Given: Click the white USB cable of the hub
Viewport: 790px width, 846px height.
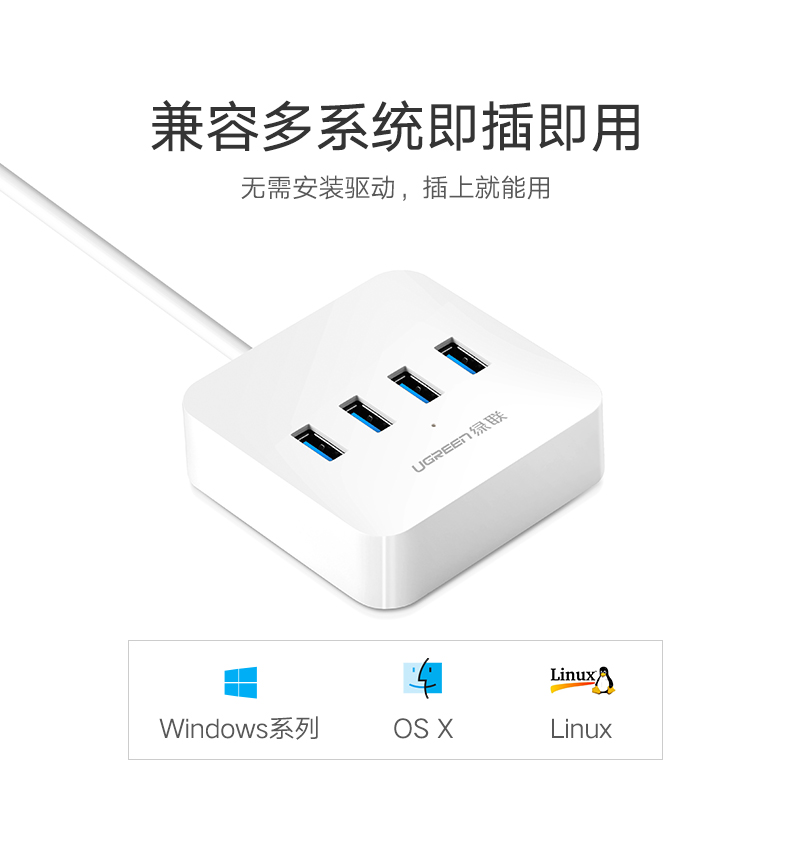Looking at the screenshot, I should click(124, 261).
